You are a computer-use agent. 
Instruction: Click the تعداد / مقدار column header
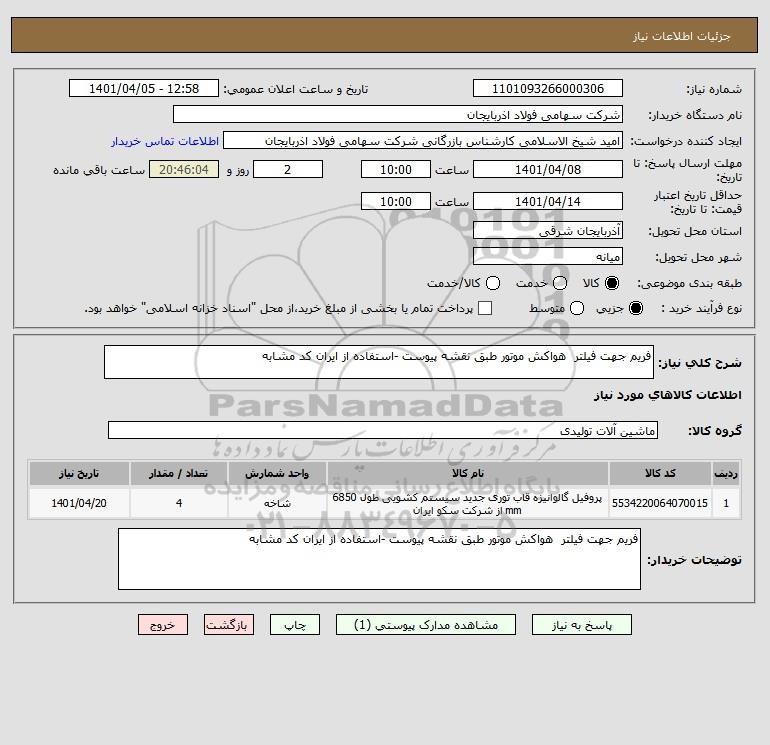coord(179,473)
